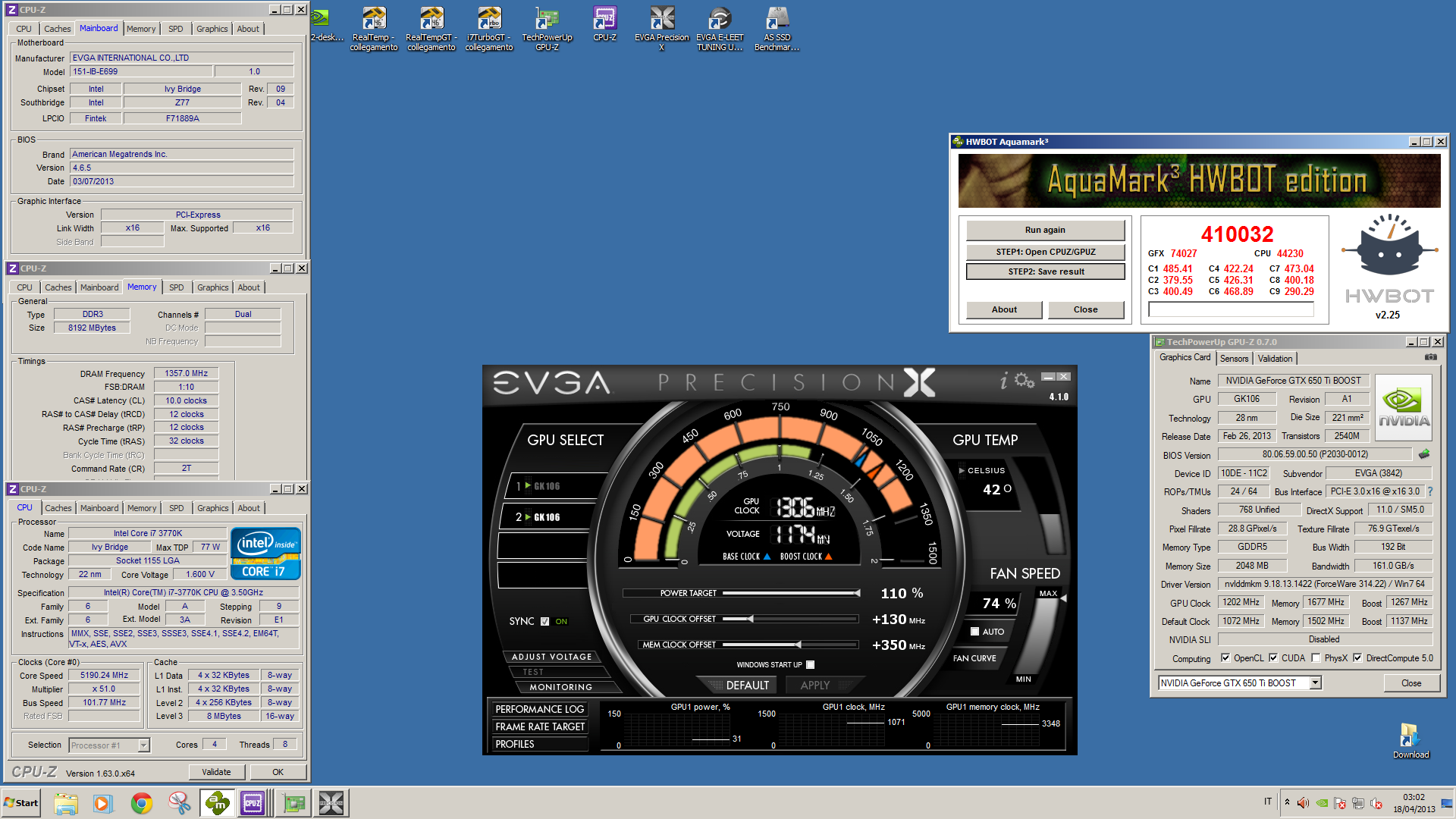Click the NVIDIA tray icon
Image resolution: width=1456 pixels, height=819 pixels.
(x=1322, y=803)
